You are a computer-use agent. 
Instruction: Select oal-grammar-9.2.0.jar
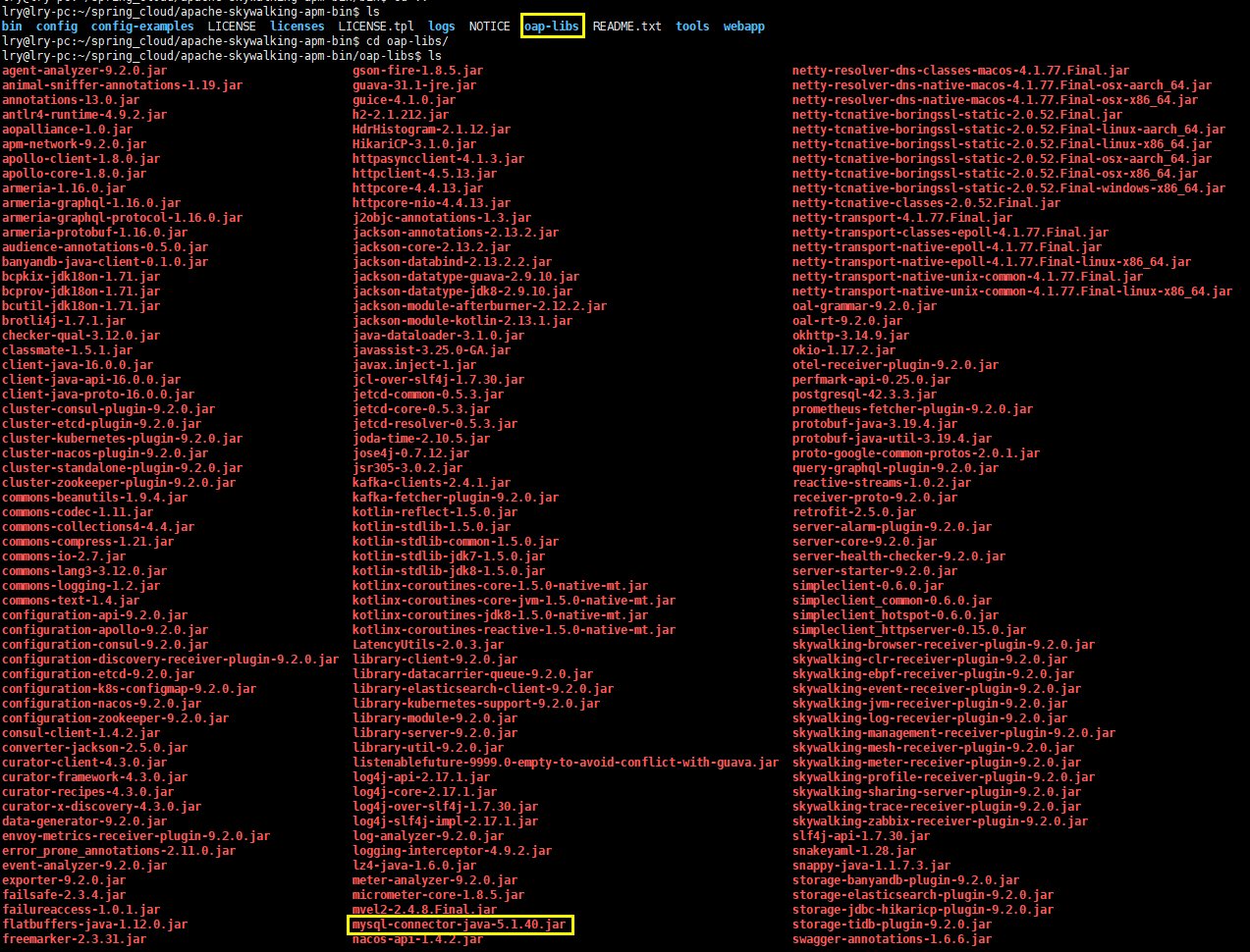(x=864, y=306)
